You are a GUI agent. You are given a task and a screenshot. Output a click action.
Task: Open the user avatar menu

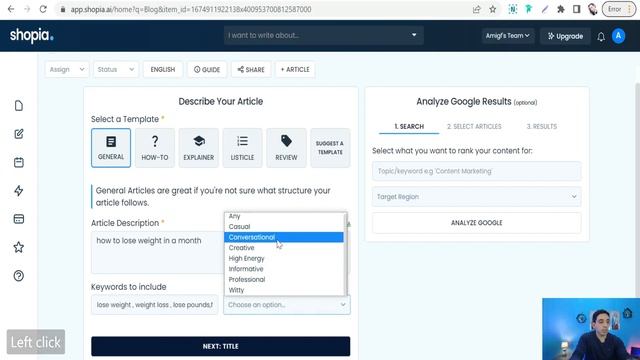pyautogui.click(x=618, y=36)
